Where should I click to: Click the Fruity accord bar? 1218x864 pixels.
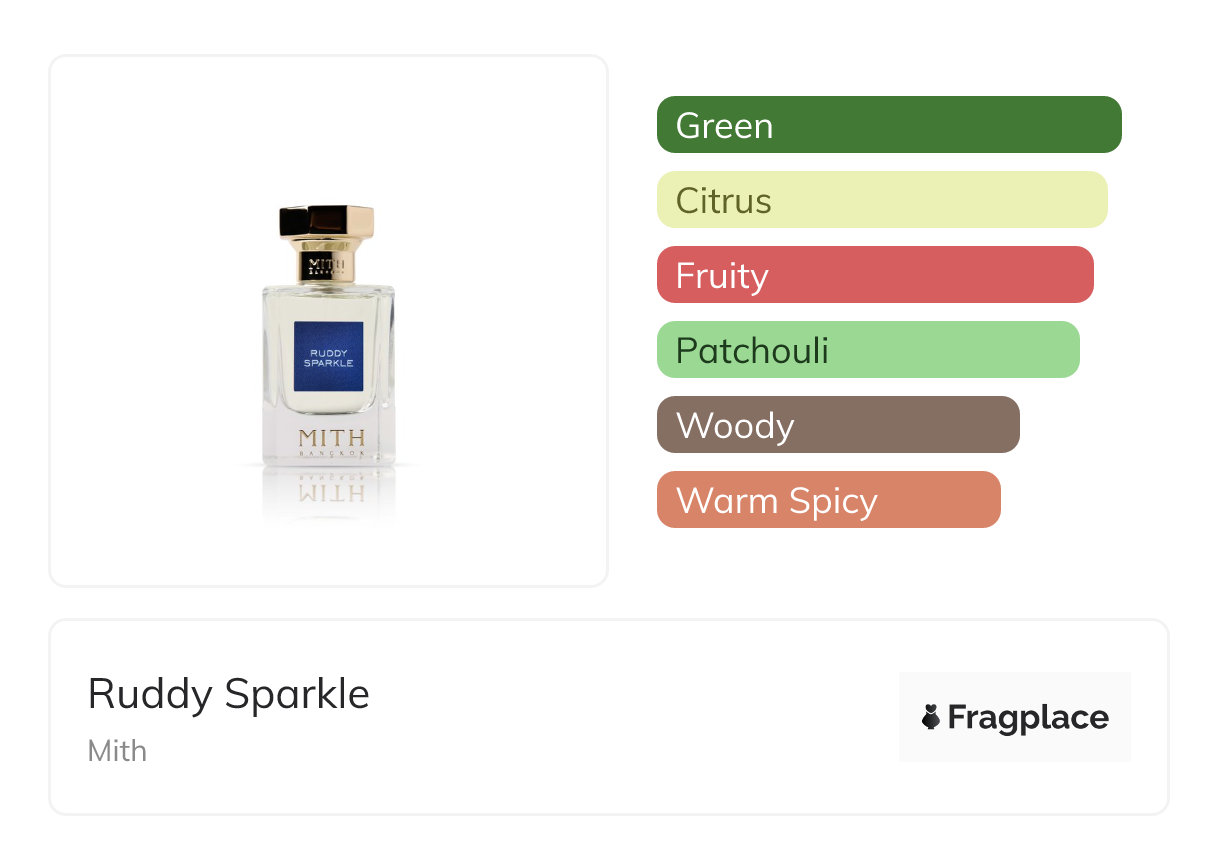click(874, 275)
